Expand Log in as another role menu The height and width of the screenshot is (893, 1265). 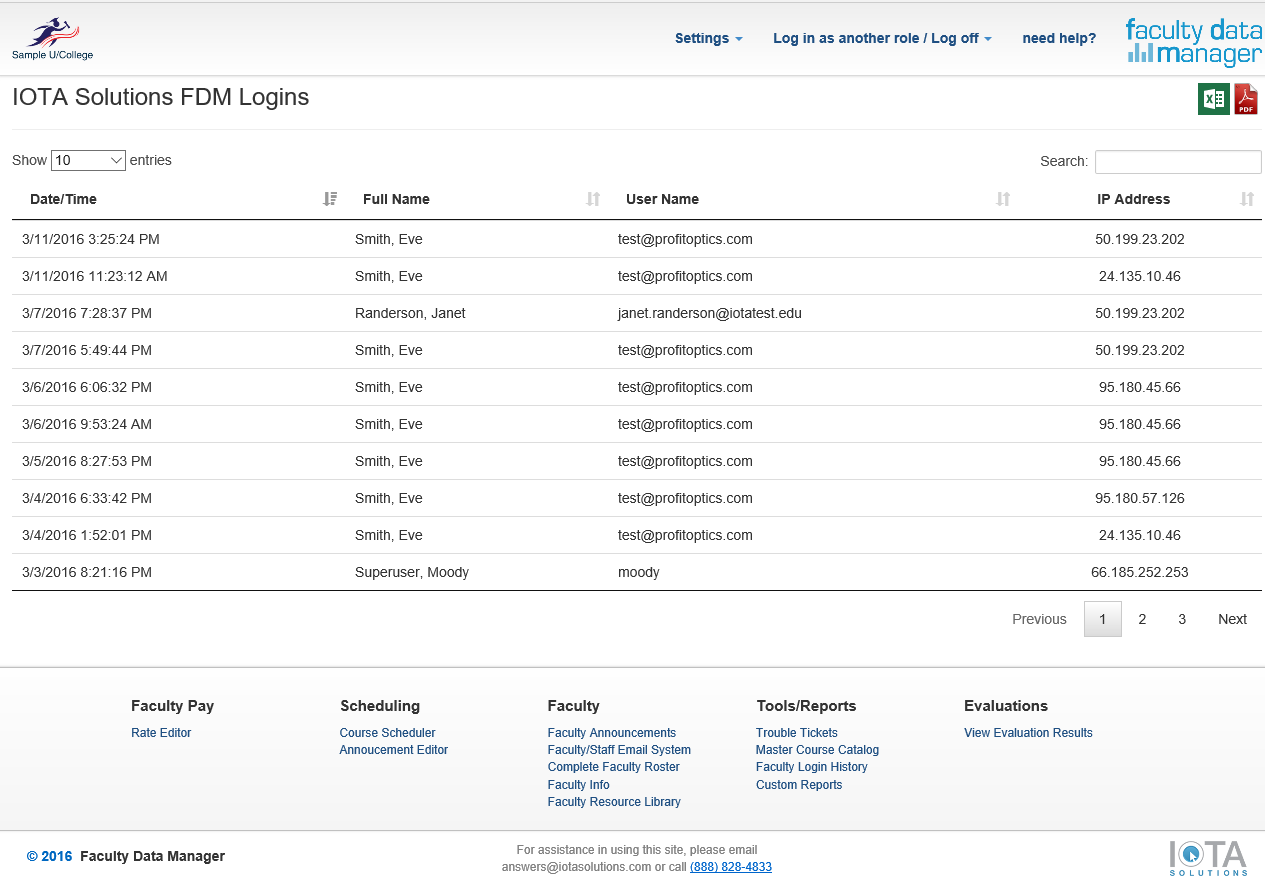coord(882,38)
